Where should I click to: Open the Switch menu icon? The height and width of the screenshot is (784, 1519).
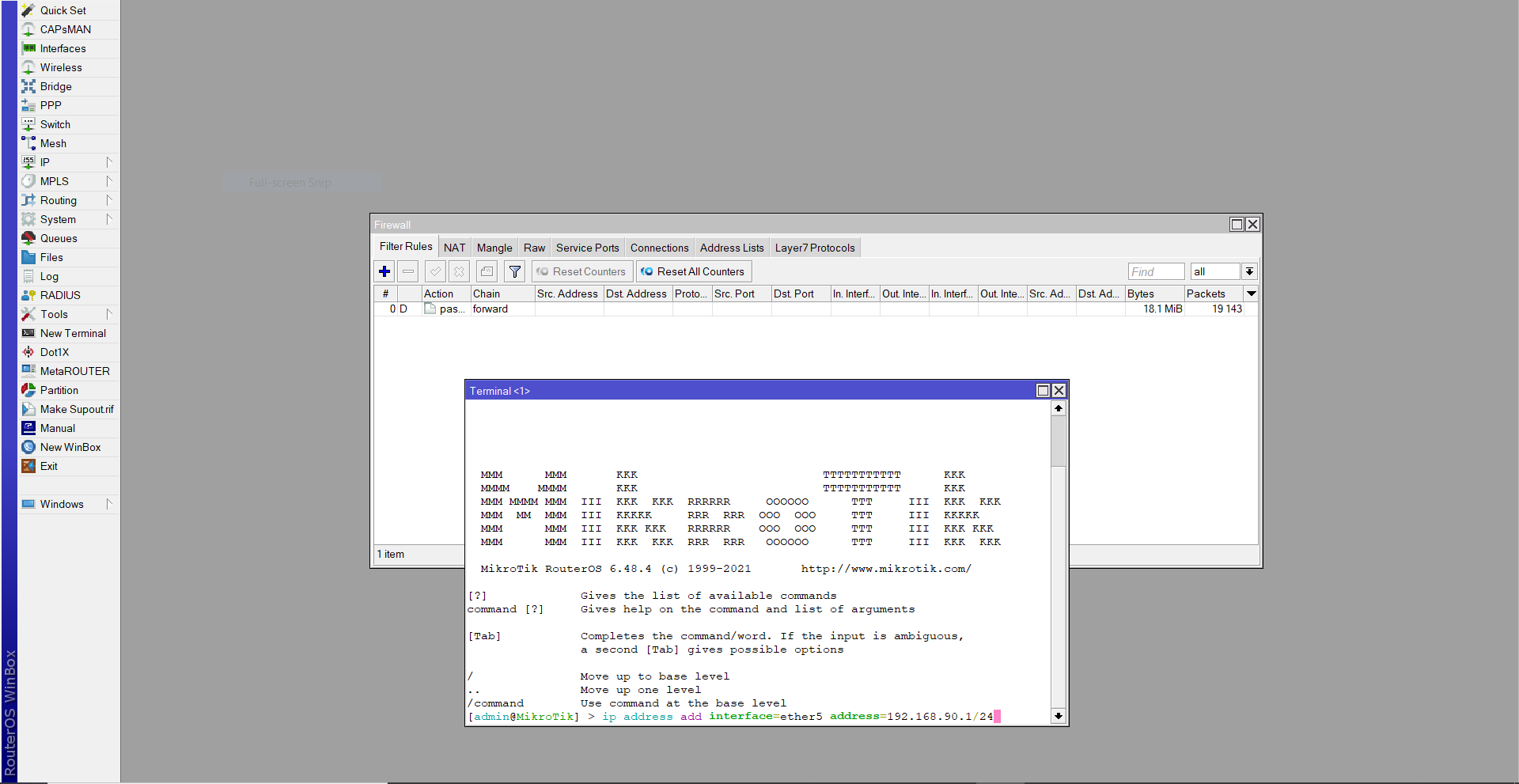(x=28, y=124)
